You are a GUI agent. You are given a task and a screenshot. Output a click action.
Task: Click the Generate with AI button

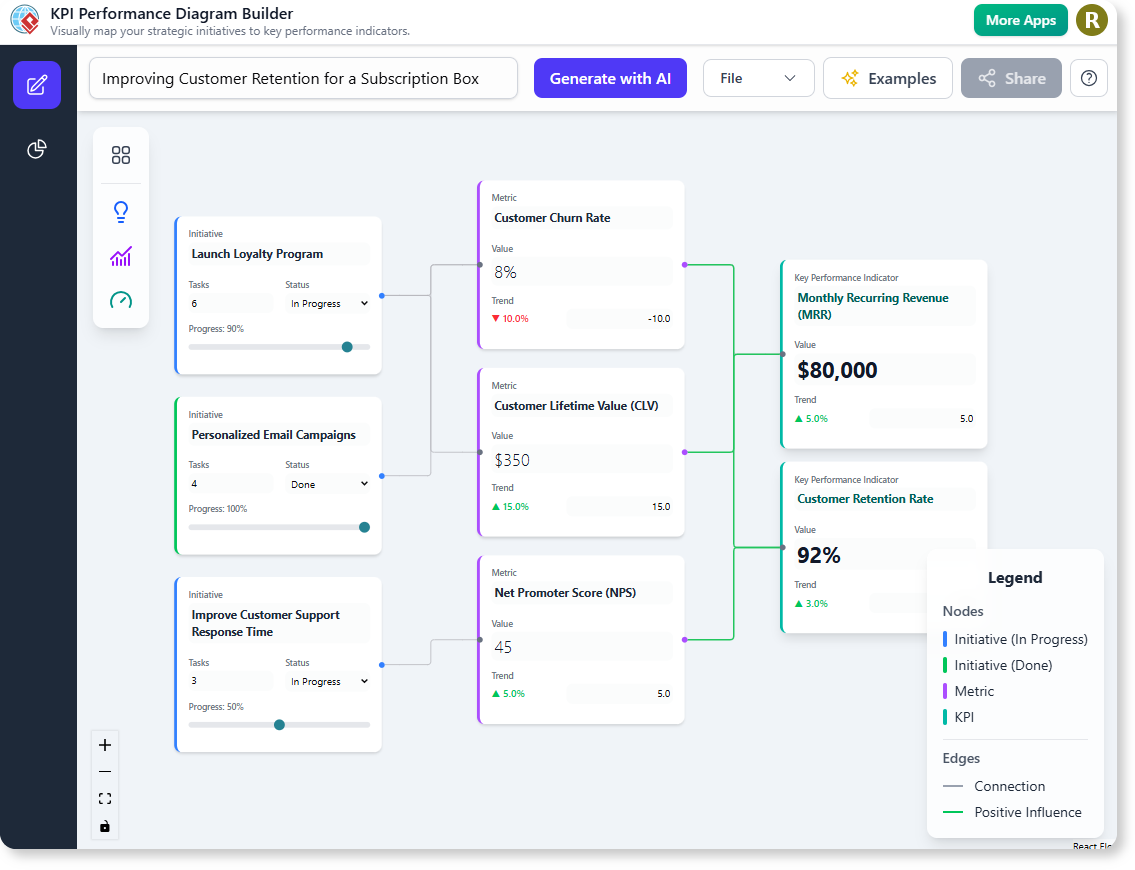pos(610,77)
